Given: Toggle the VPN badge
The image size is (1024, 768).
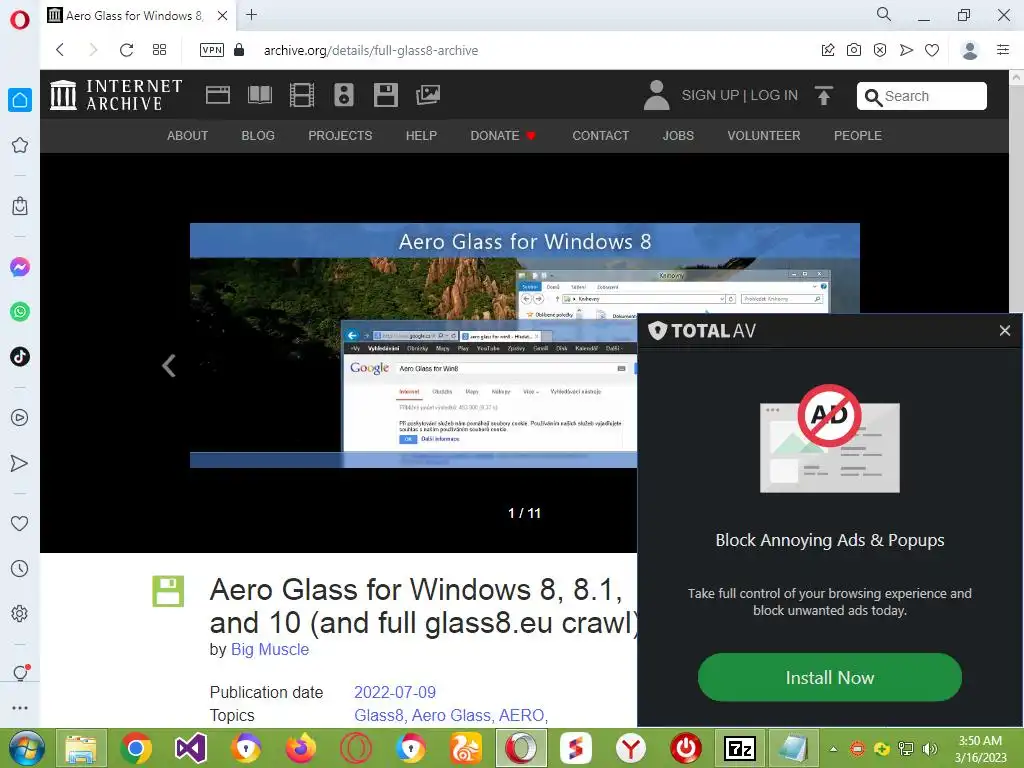Looking at the screenshot, I should click(212, 50).
